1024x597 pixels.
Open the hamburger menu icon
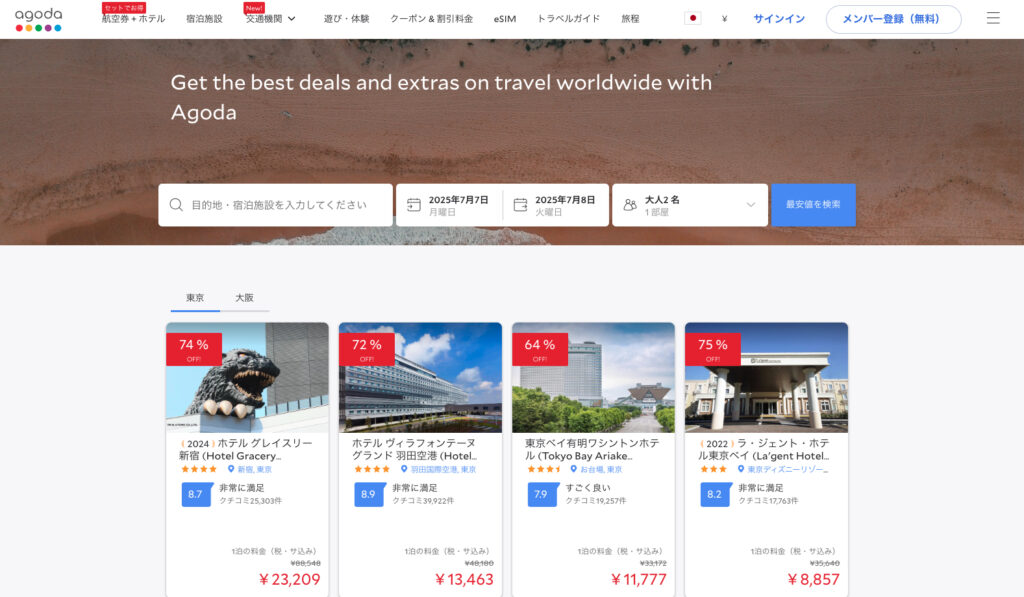[993, 18]
